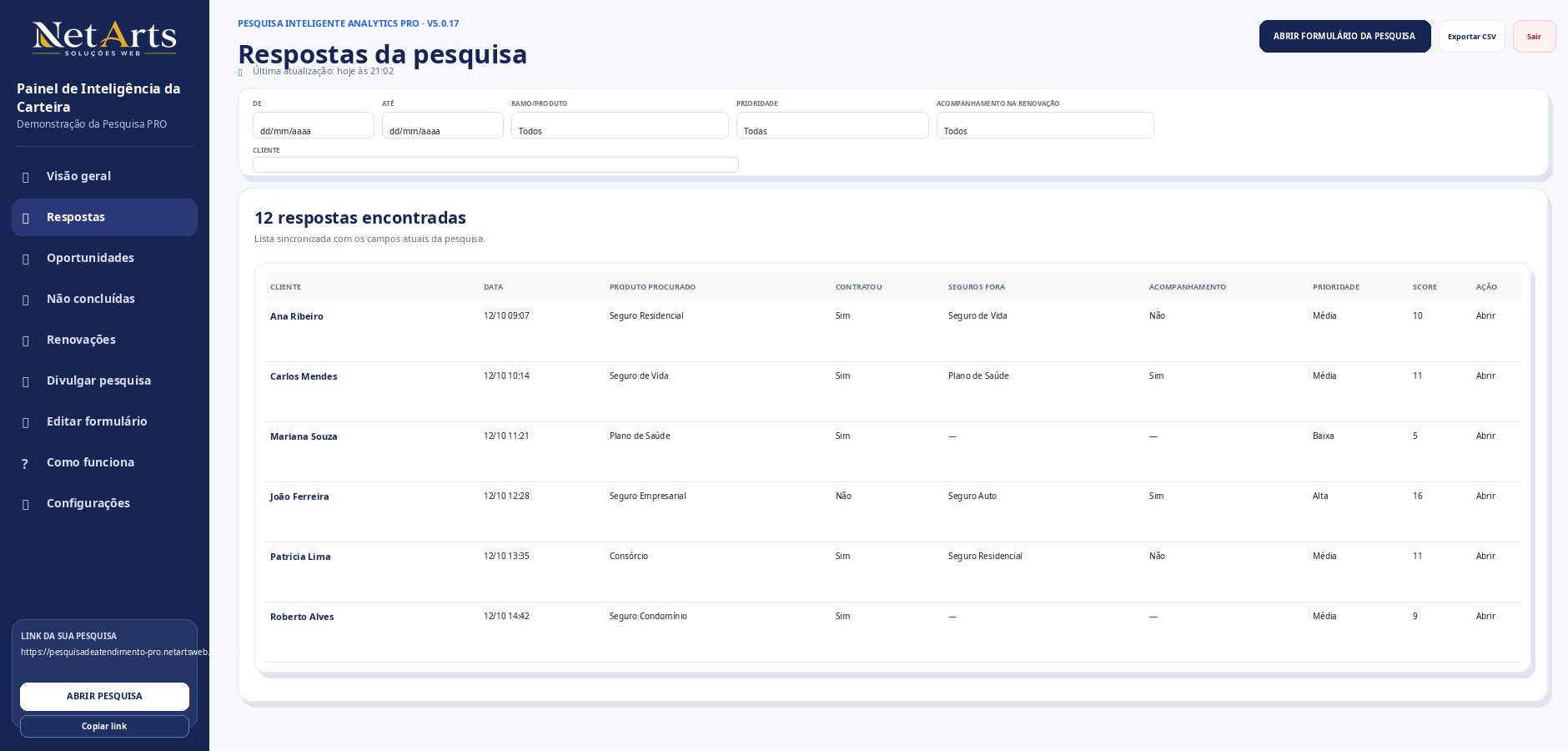Click the Visão geral sidebar icon

[26, 177]
